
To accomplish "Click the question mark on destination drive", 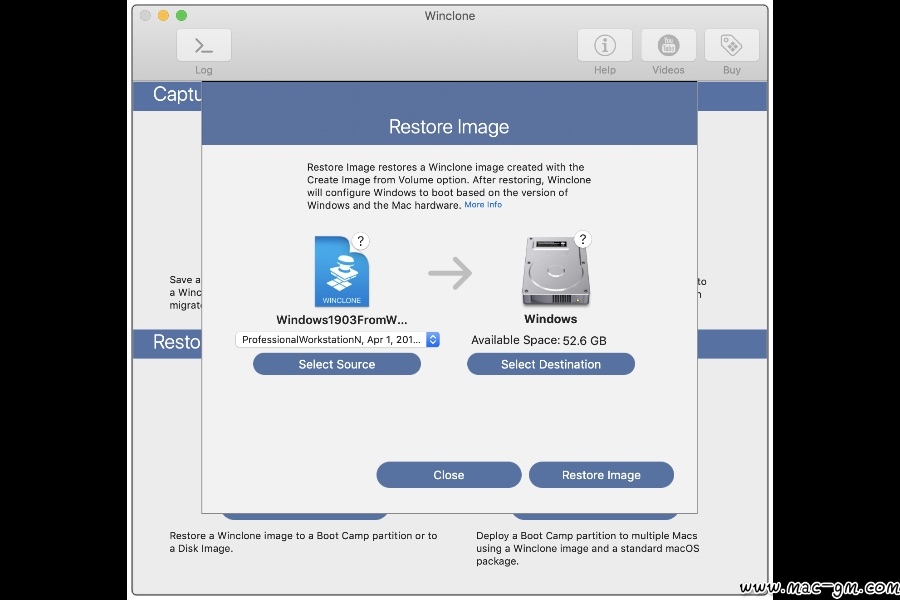I will pyautogui.click(x=583, y=239).
